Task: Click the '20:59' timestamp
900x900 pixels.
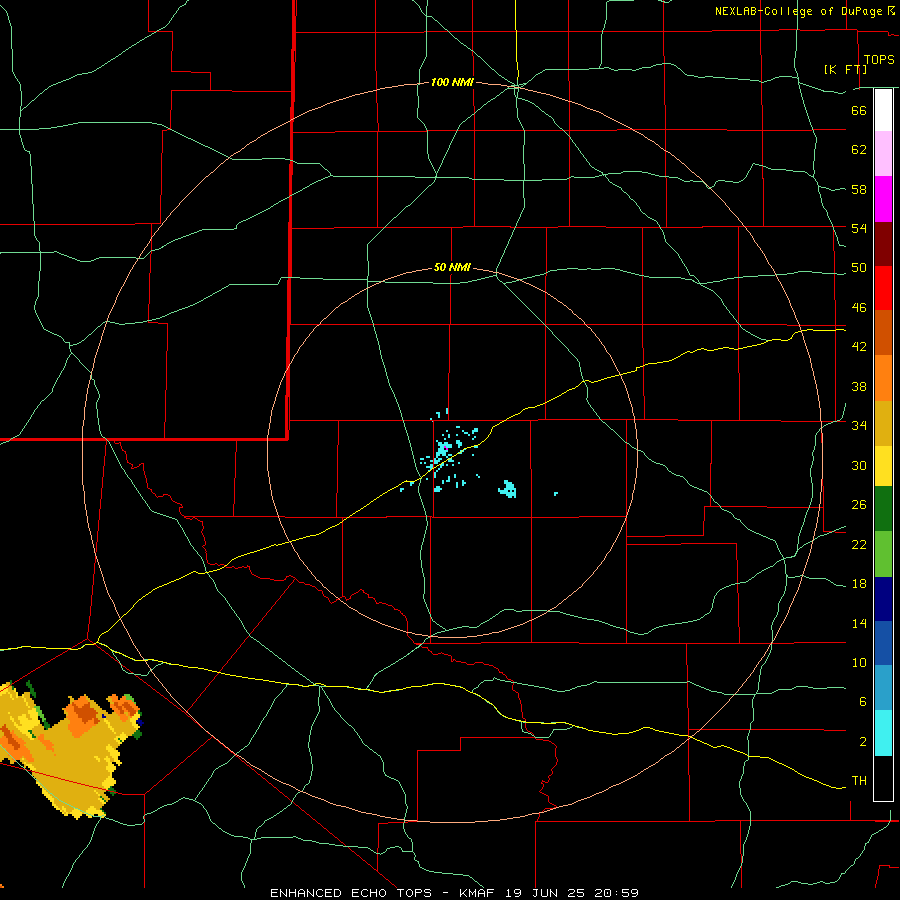Action: coord(616,893)
